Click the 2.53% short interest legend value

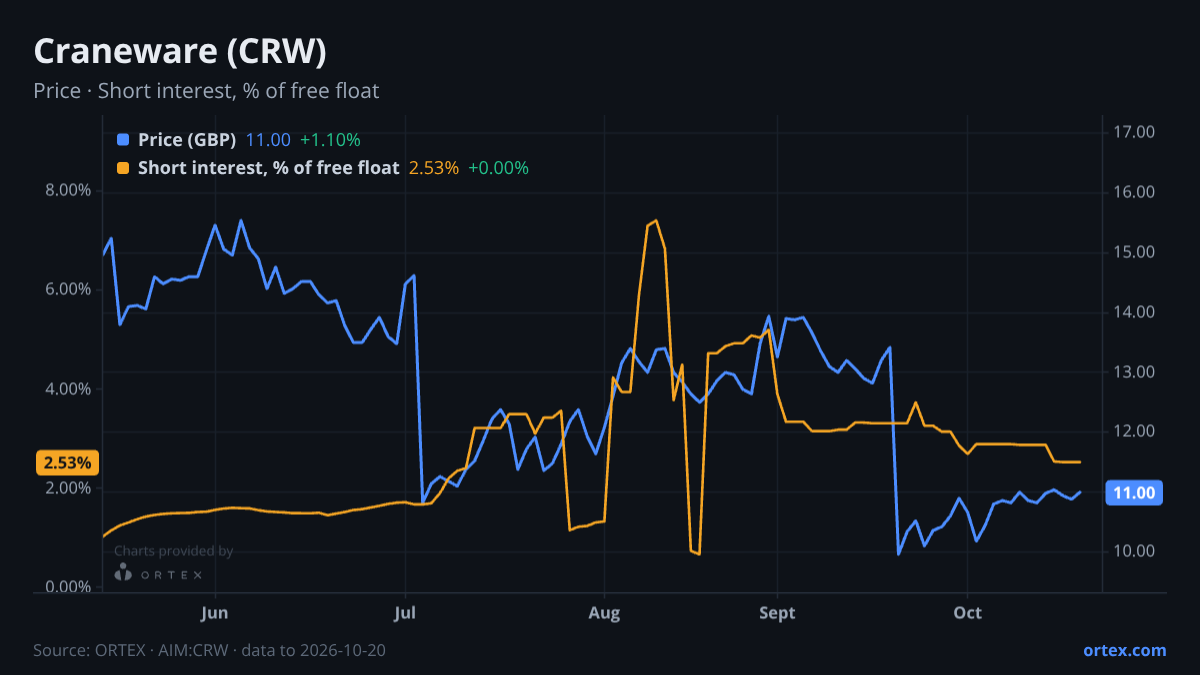(434, 168)
